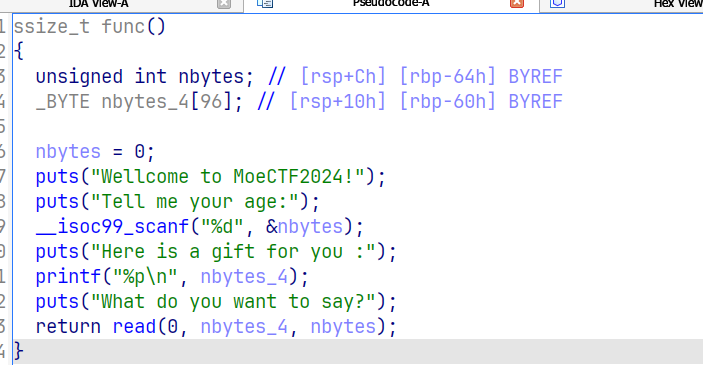Close the Pseudocode-A tab with red X
703x365 pixels.
517,4
